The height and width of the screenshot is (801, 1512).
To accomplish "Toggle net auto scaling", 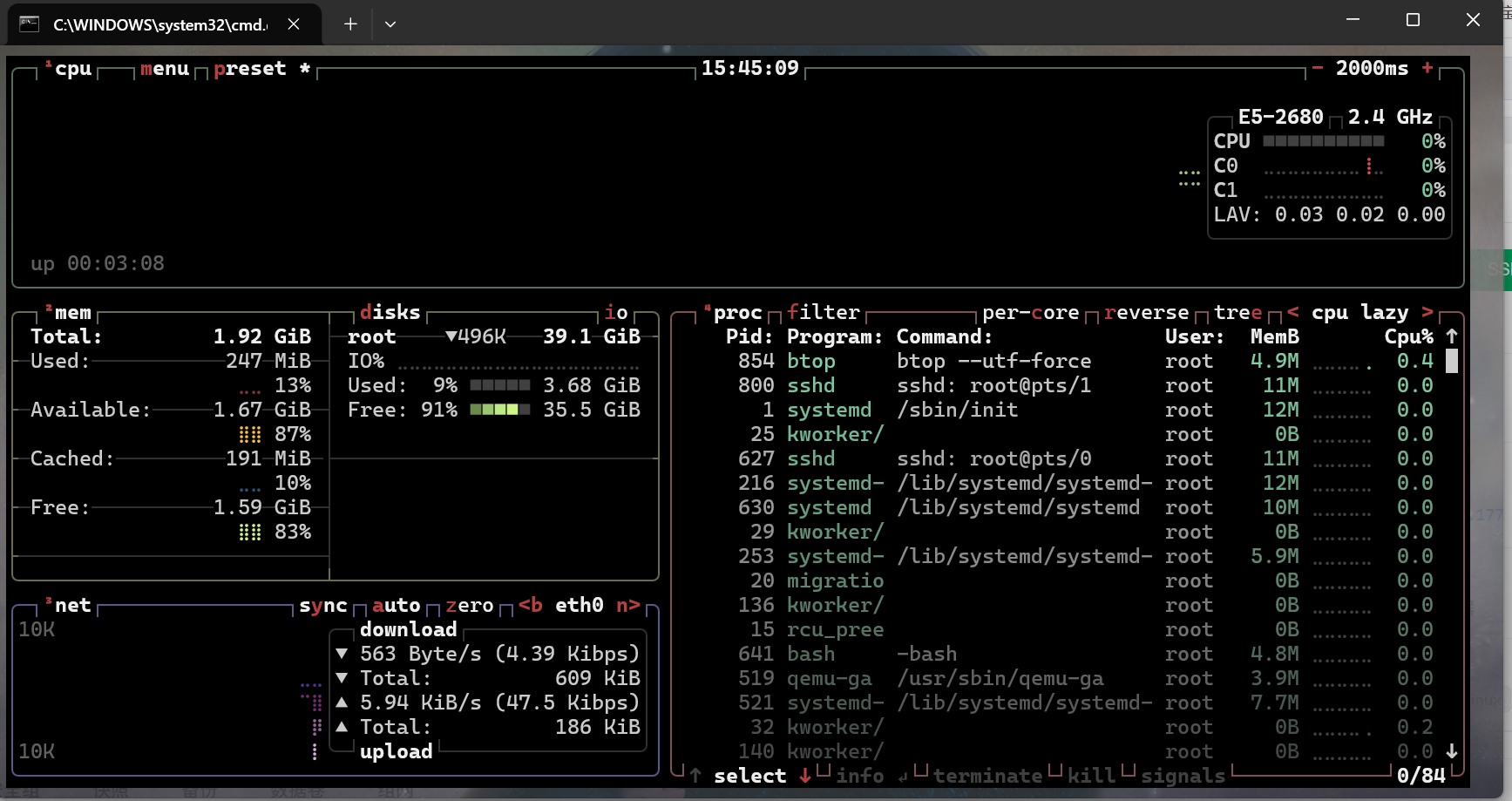I will [397, 605].
